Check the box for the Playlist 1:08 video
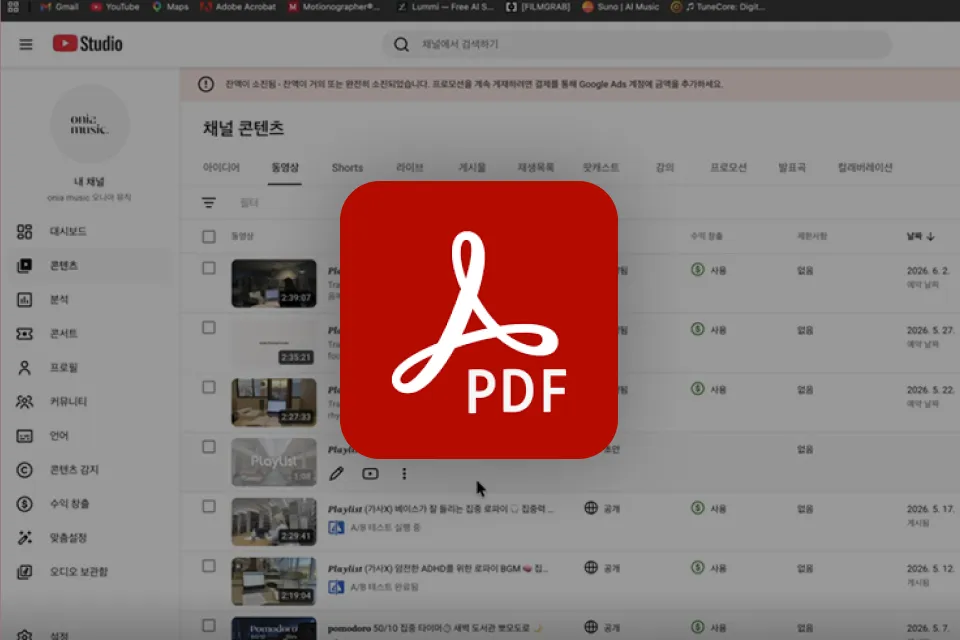This screenshot has height=640, width=960. pos(209,447)
